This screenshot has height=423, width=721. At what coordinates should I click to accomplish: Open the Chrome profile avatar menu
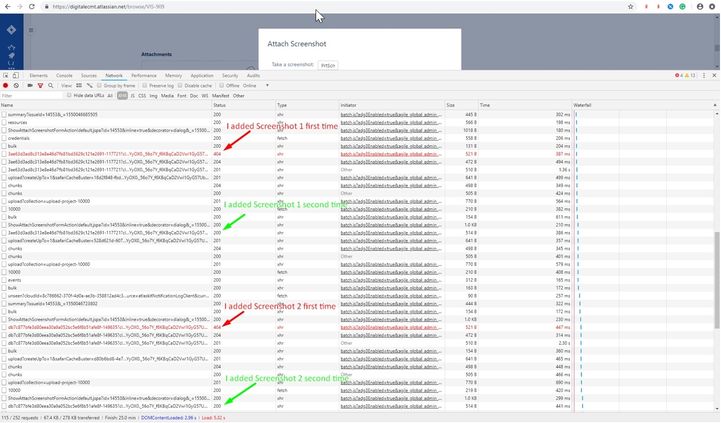coord(700,6)
